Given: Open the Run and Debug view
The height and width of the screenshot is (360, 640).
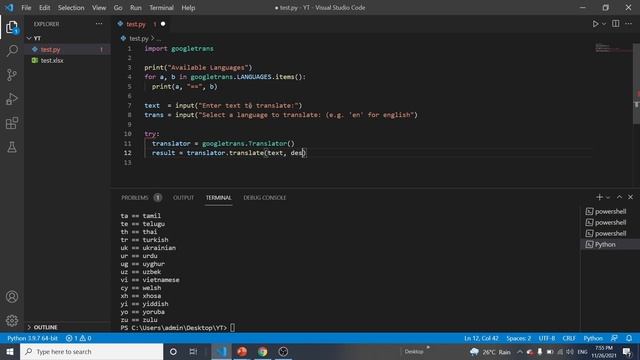Looking at the screenshot, I should tap(12, 99).
